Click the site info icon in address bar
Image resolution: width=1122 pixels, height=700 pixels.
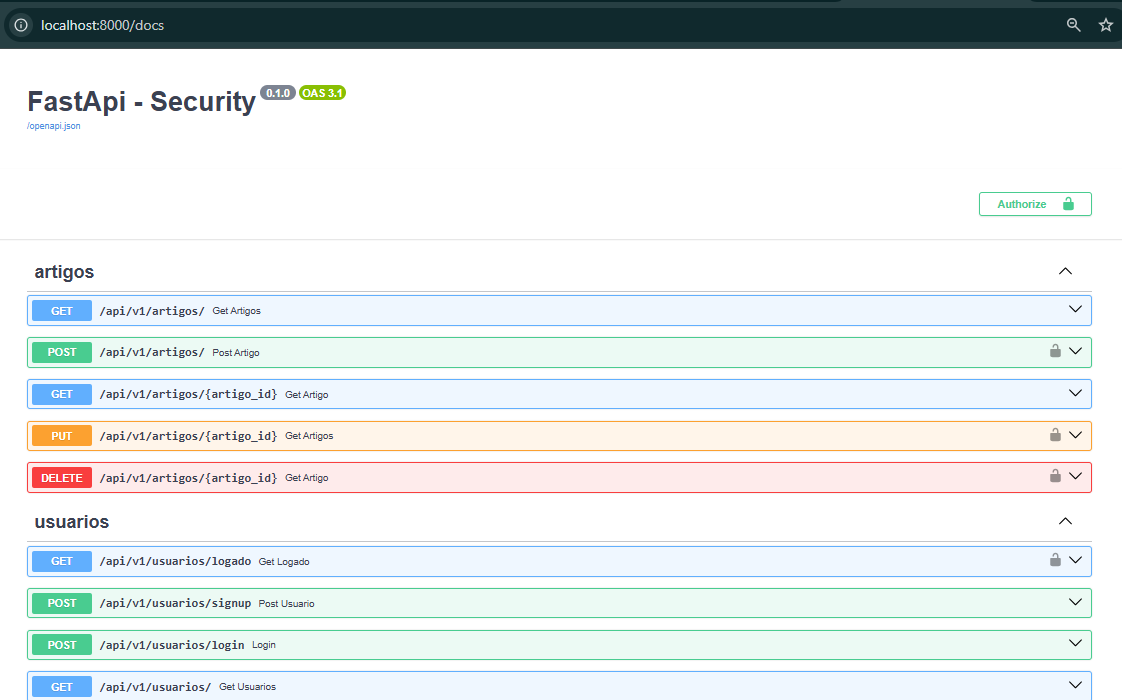coord(21,25)
